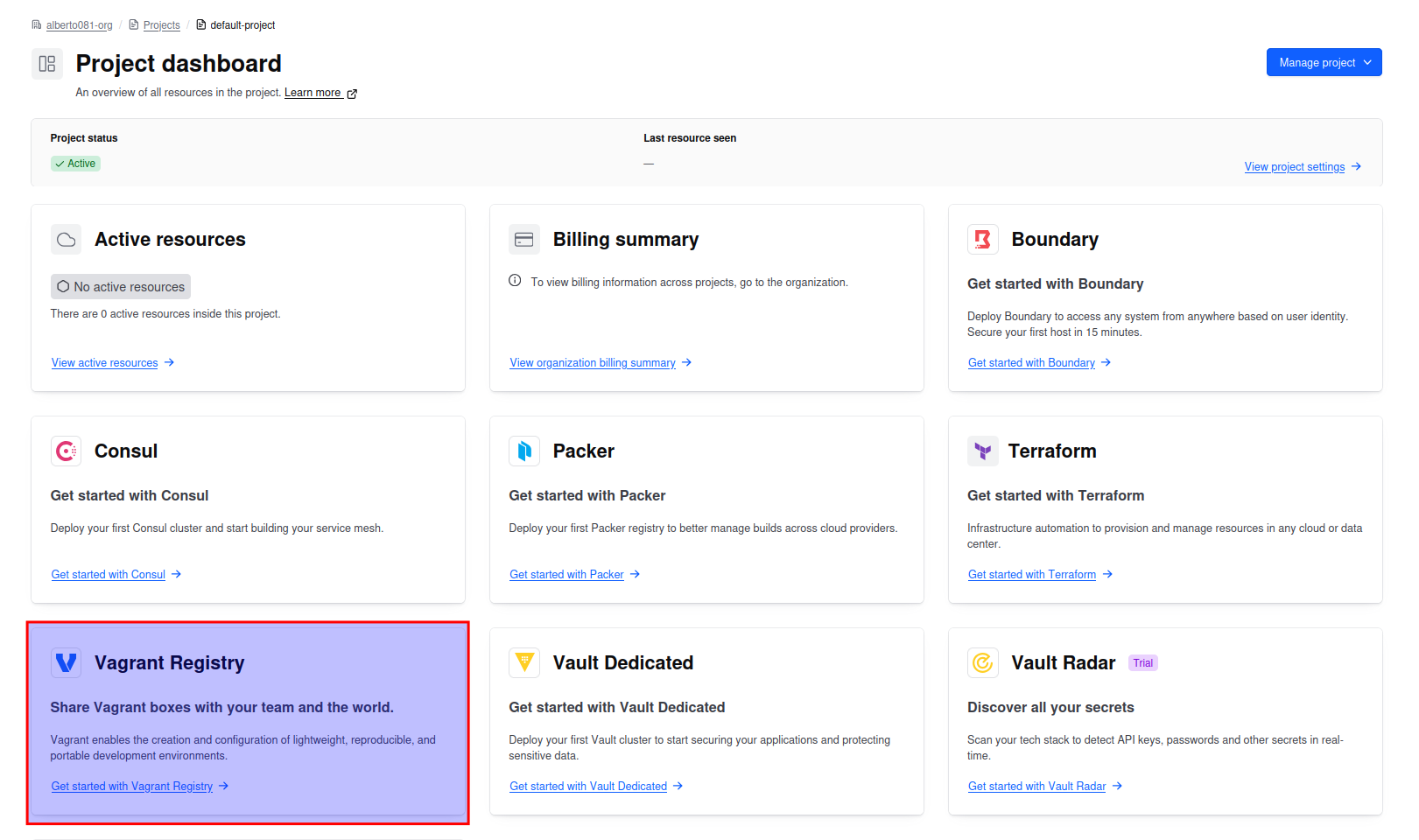Click the Vault Radar logo icon

click(x=982, y=663)
